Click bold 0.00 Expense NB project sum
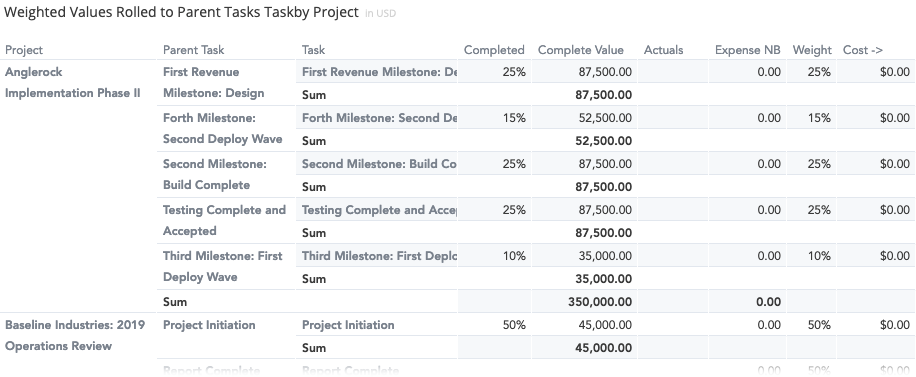The width and height of the screenshot is (916, 377). tap(768, 302)
